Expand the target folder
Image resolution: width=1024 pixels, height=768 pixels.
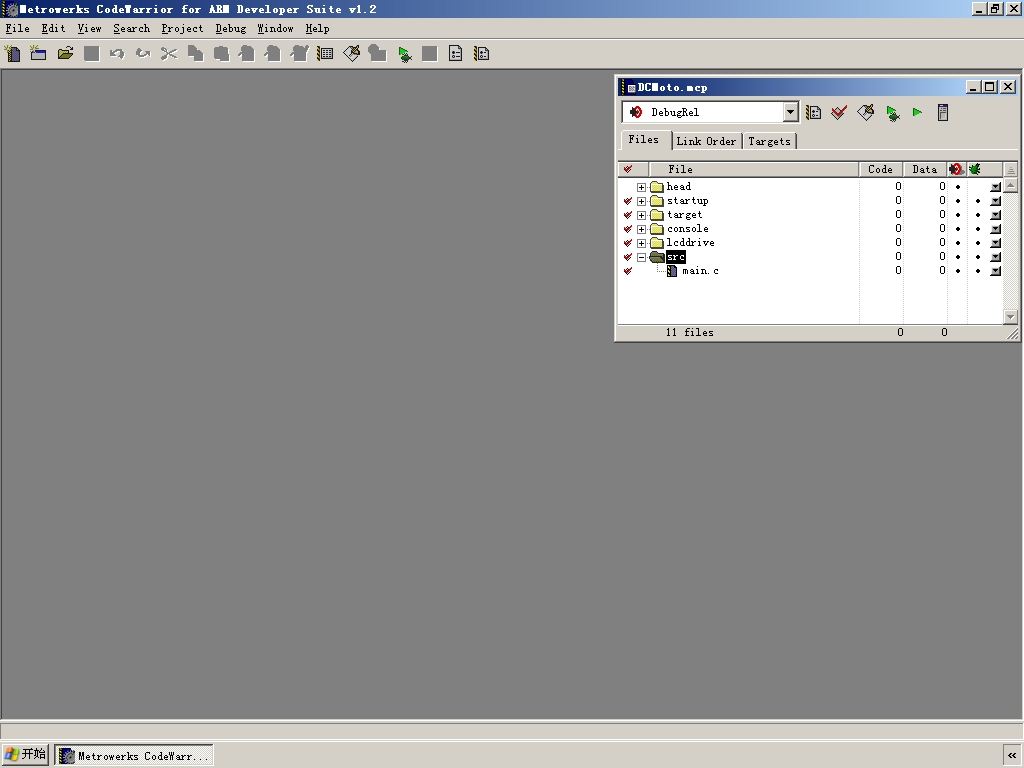coord(641,216)
